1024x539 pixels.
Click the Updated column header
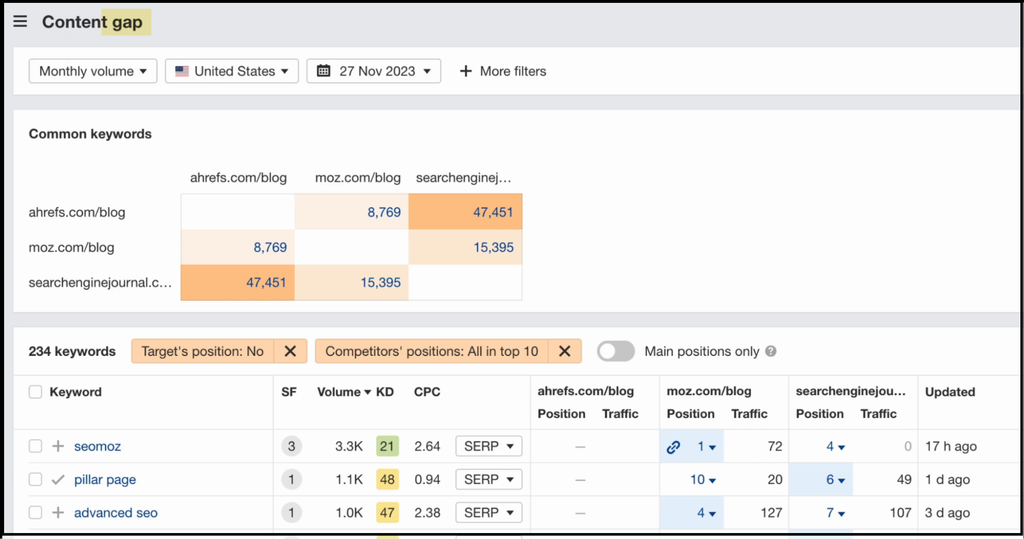pos(950,392)
